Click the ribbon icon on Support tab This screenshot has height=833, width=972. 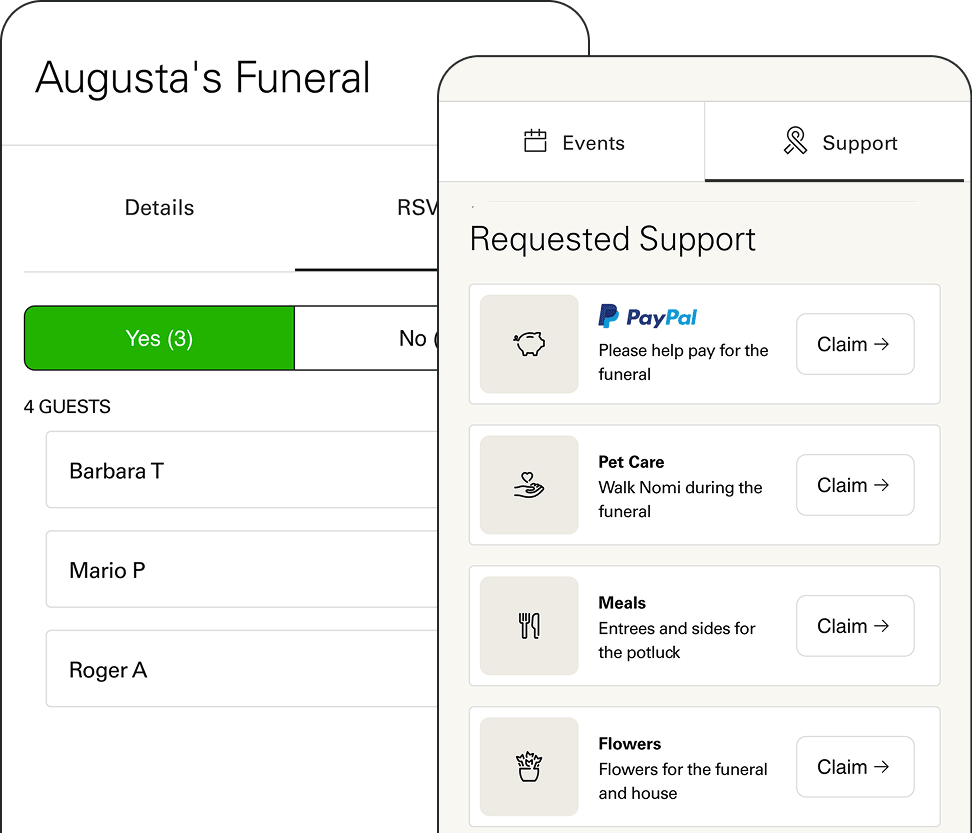tap(795, 141)
